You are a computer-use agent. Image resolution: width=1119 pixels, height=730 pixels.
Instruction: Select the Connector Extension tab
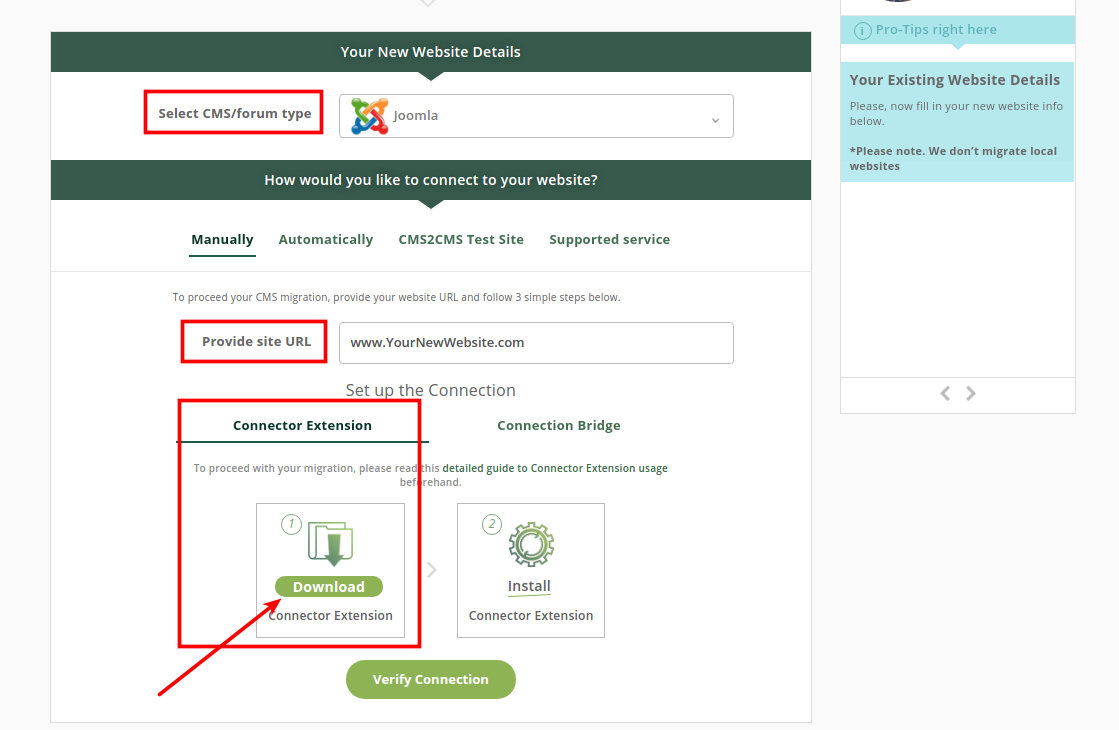coord(303,425)
